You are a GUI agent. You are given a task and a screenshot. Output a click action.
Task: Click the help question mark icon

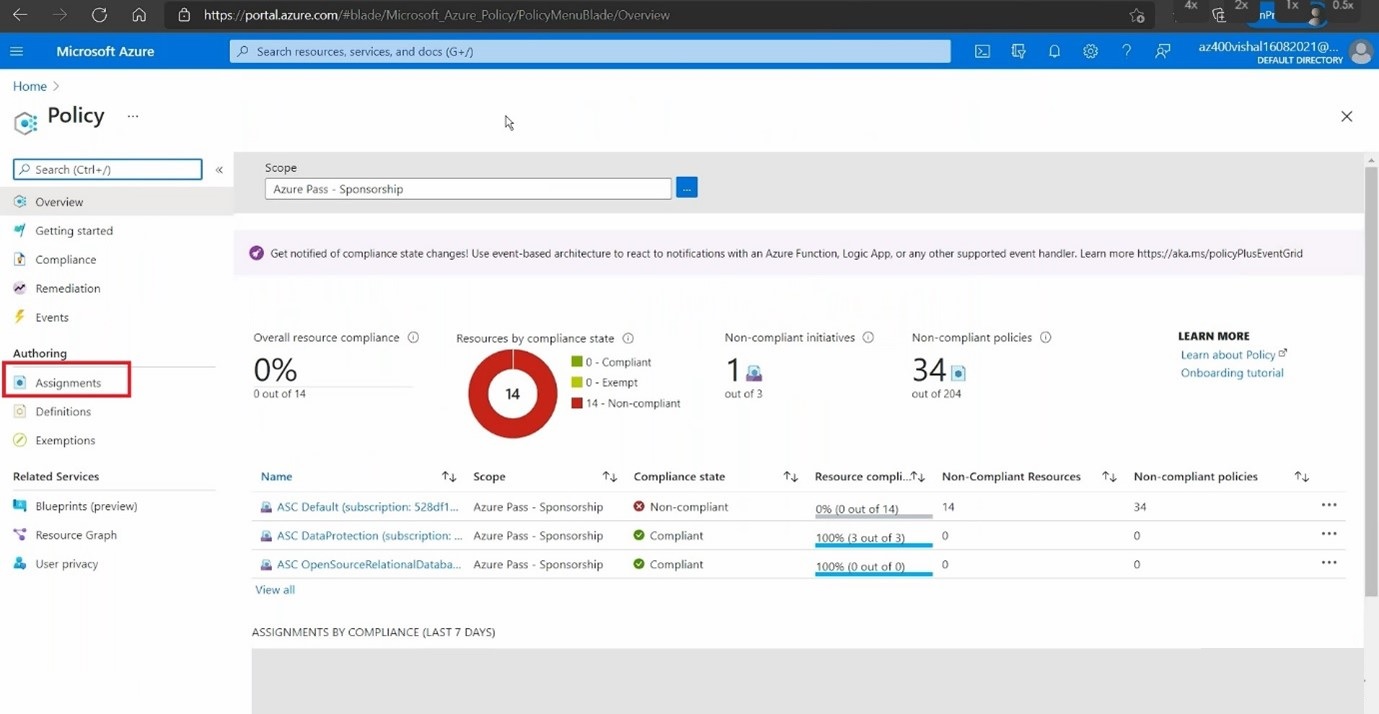tap(1126, 52)
